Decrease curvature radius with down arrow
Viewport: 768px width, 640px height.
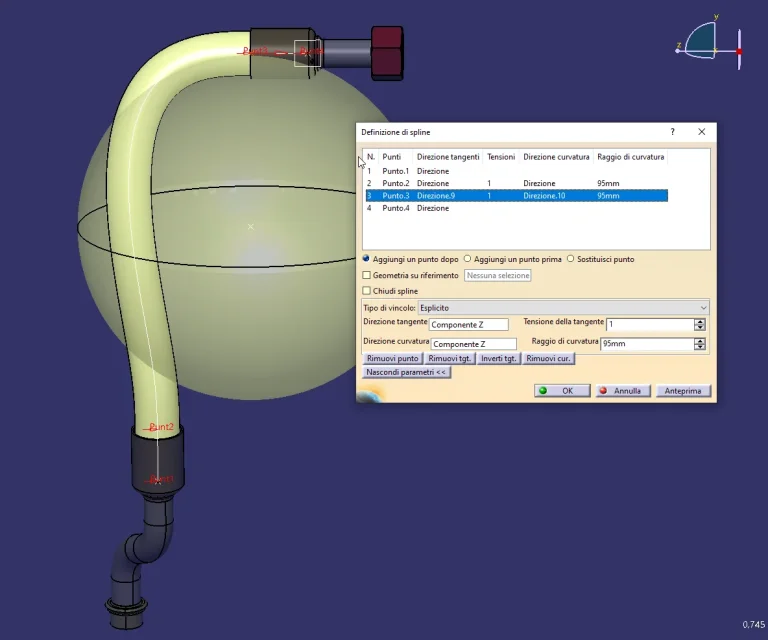click(700, 347)
